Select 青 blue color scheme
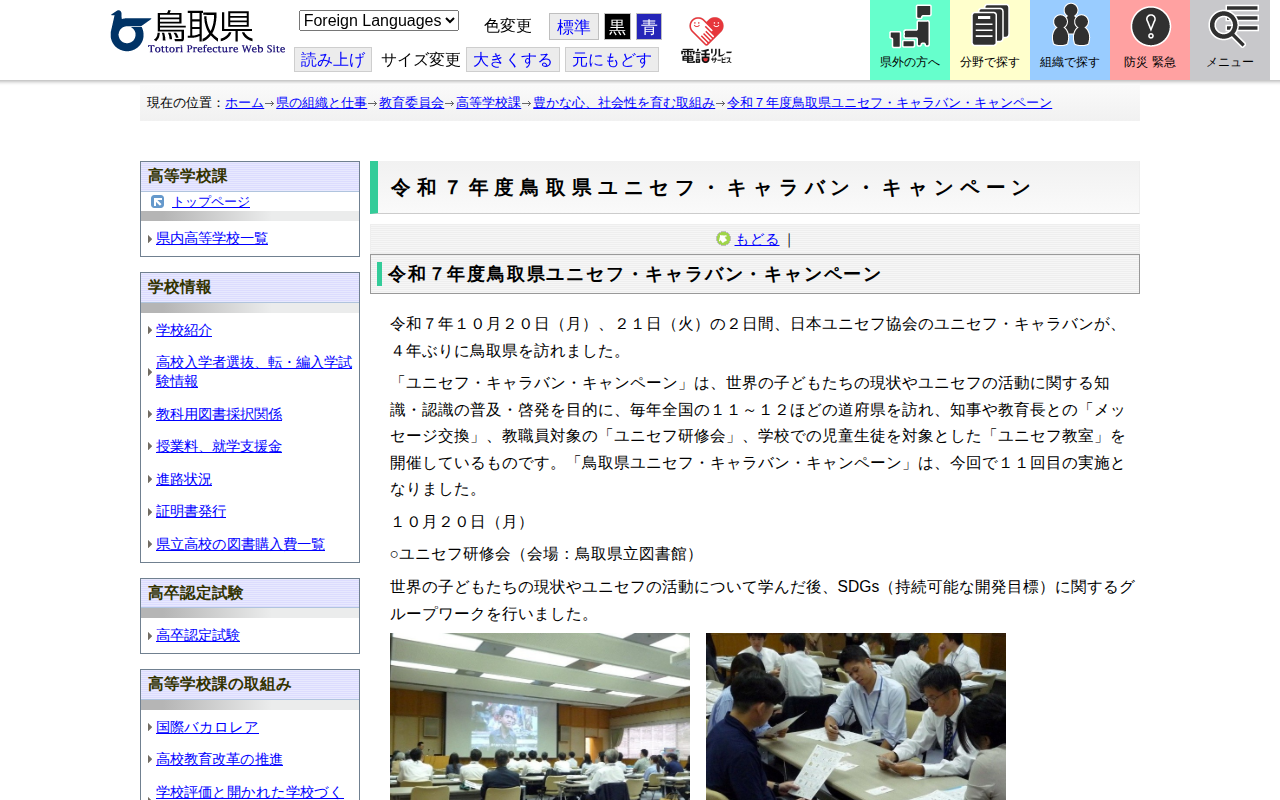 (x=649, y=27)
